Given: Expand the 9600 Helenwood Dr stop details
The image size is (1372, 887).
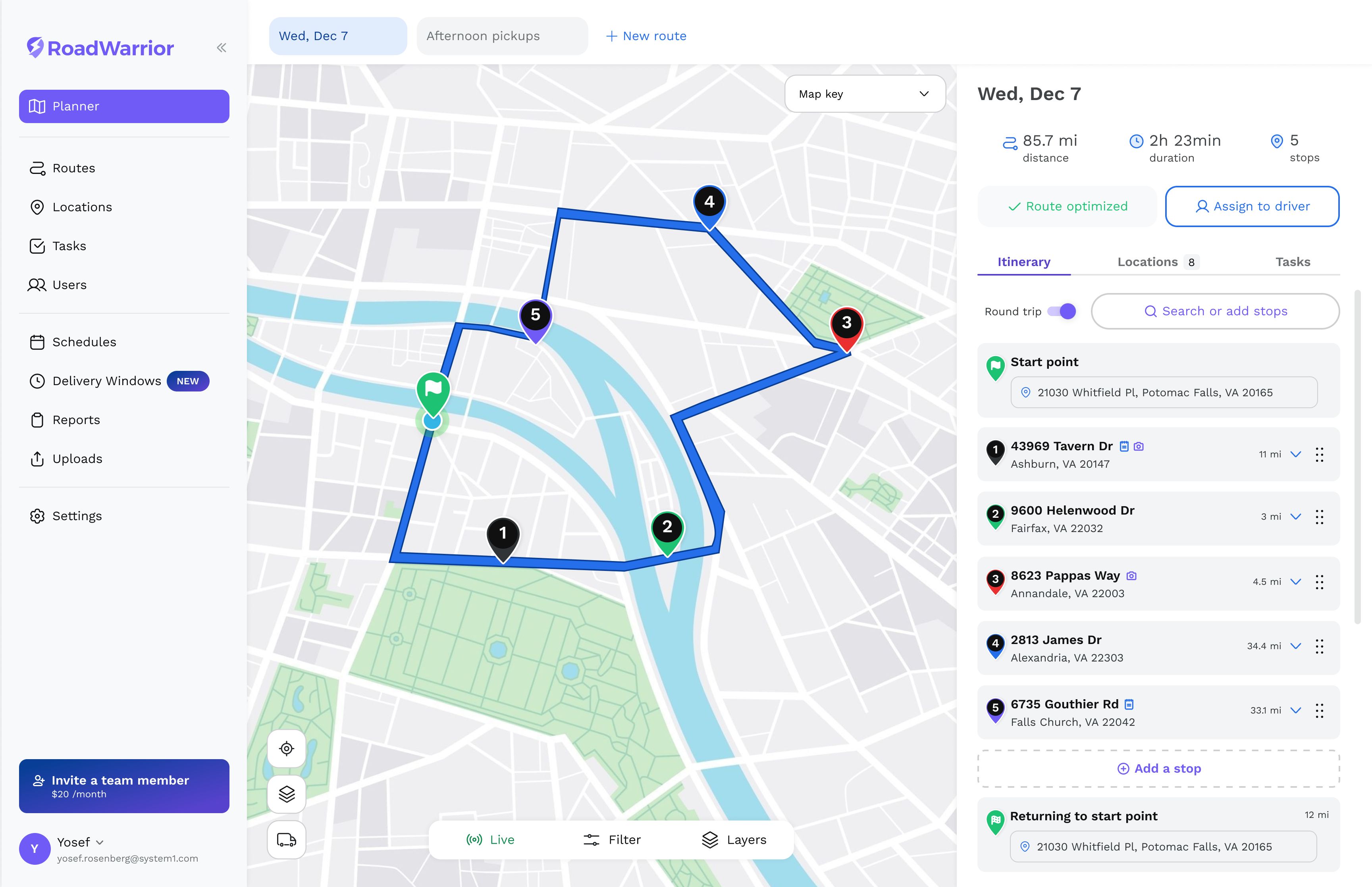Looking at the screenshot, I should point(1295,516).
